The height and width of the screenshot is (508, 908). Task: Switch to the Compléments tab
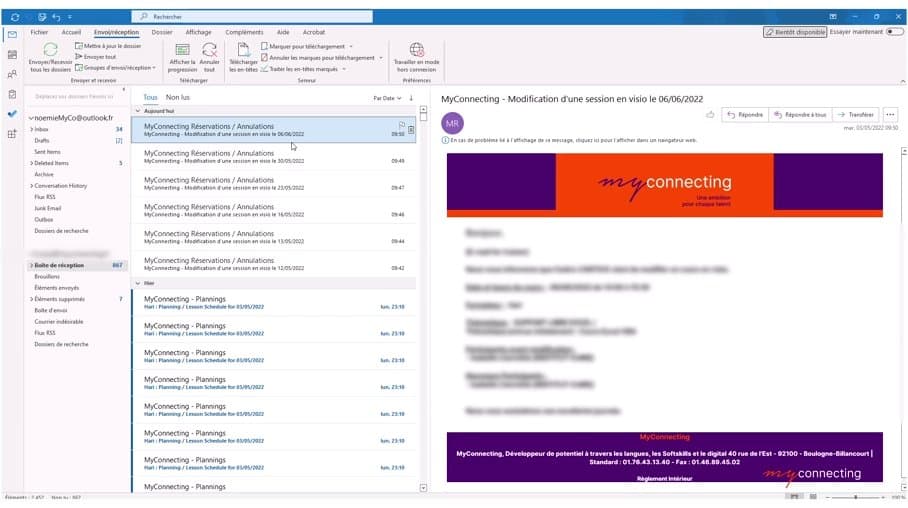[x=244, y=32]
